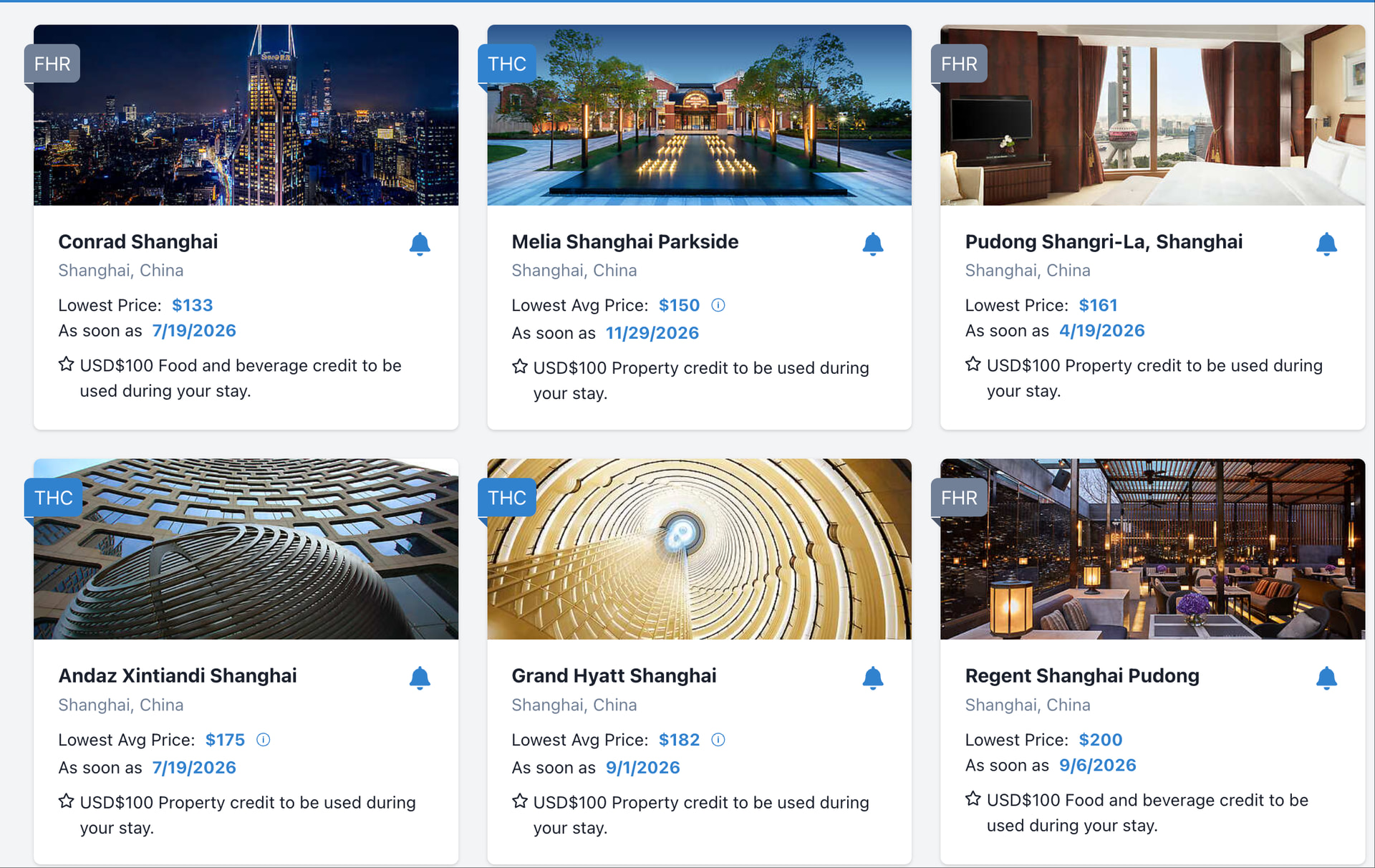Open Regent Shanghai Pudong 9/6/2026 date
Viewport: 1375px width, 868px height.
1097,765
